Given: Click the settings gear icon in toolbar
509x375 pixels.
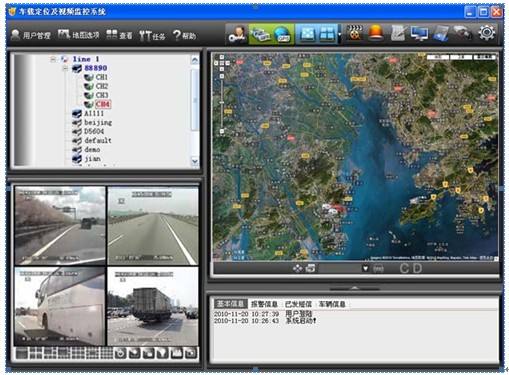Looking at the screenshot, I should click(487, 33).
